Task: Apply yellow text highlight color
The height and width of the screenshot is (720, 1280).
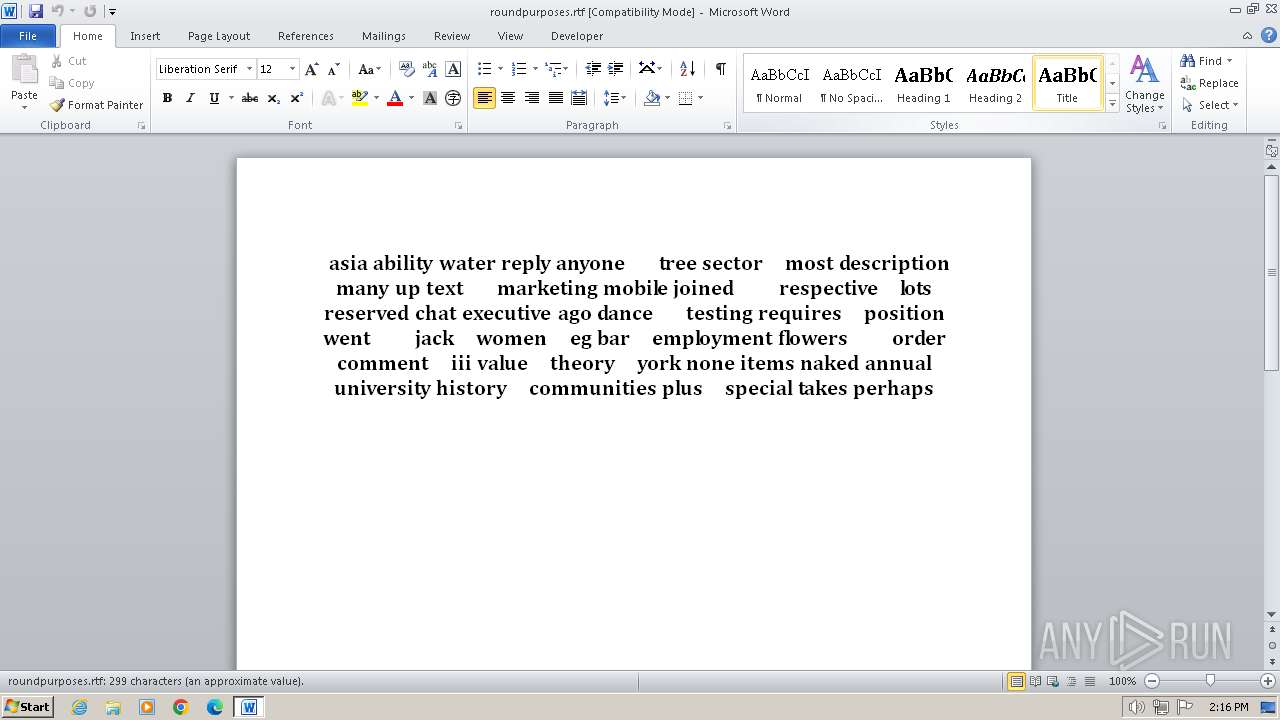Action: pos(360,98)
